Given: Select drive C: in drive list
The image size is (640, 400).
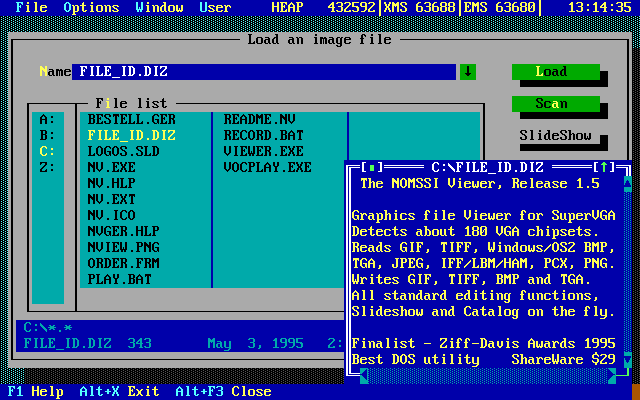Looking at the screenshot, I should [47, 151].
